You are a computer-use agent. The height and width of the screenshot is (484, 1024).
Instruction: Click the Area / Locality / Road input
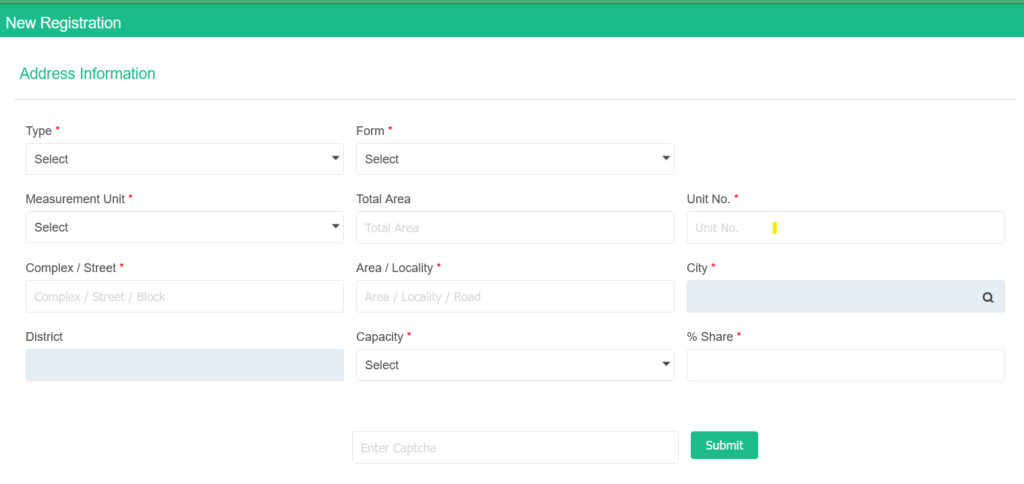click(514, 297)
